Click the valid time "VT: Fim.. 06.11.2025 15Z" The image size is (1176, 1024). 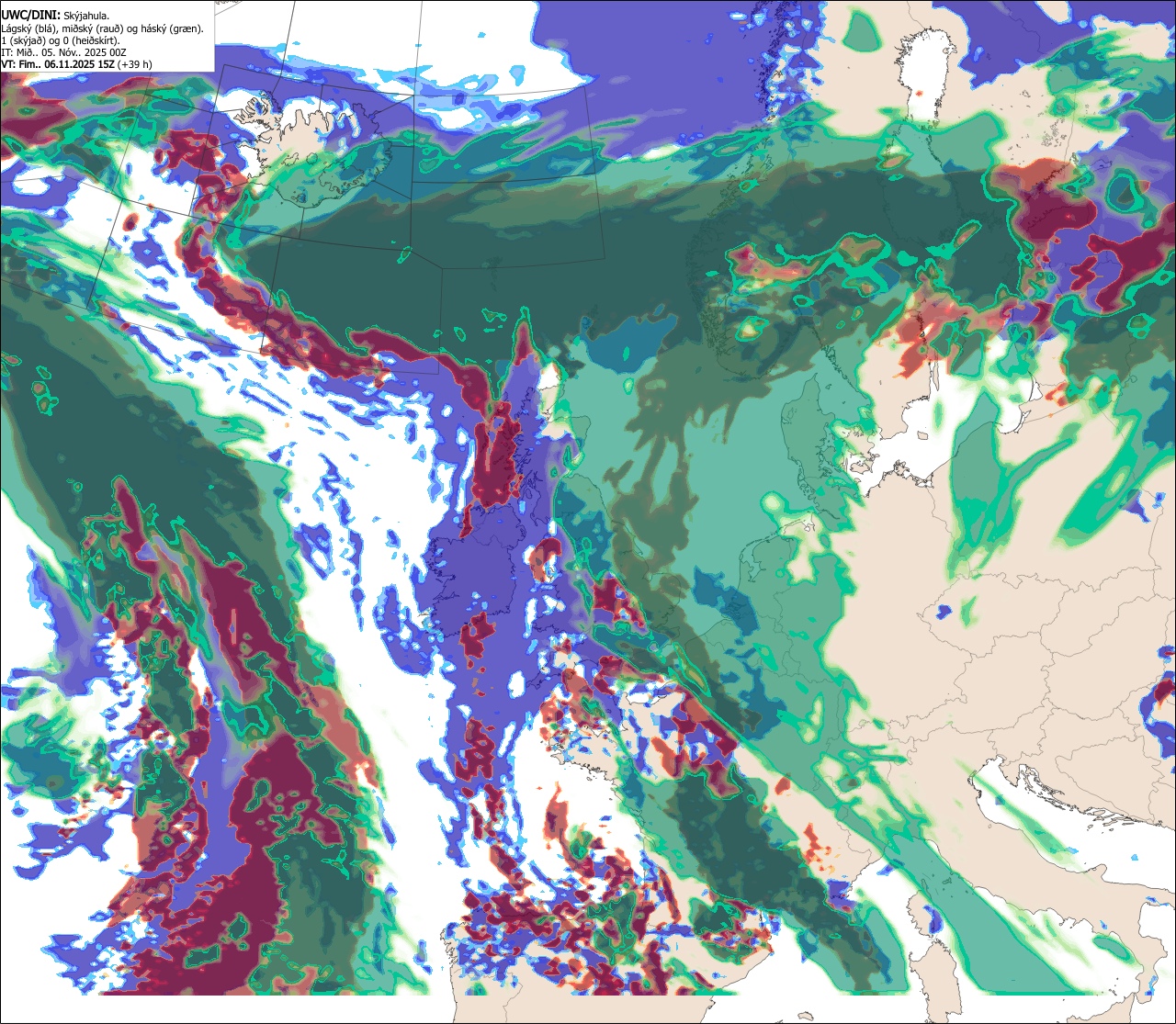(57, 64)
